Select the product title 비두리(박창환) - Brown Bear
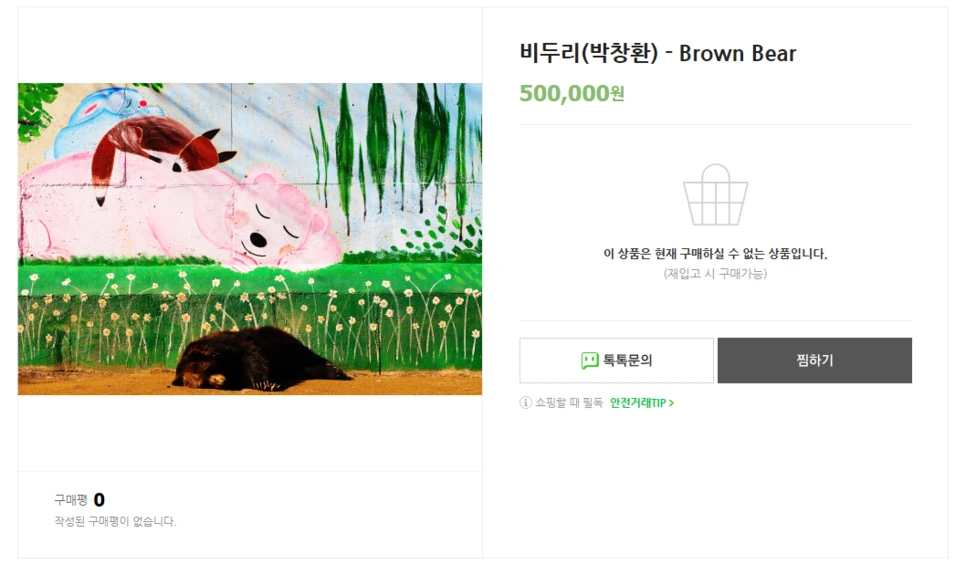This screenshot has height=575, width=966. click(x=657, y=54)
